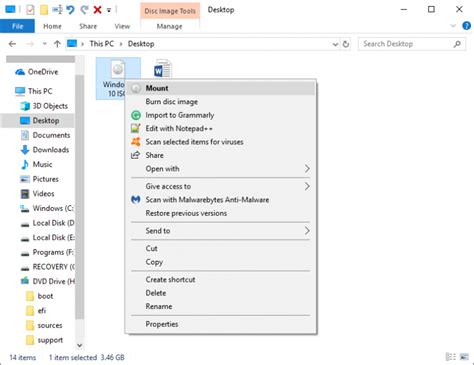Viewport: 474px width, 365px height.
Task: Click Desktop in the address bar
Action: click(x=141, y=44)
